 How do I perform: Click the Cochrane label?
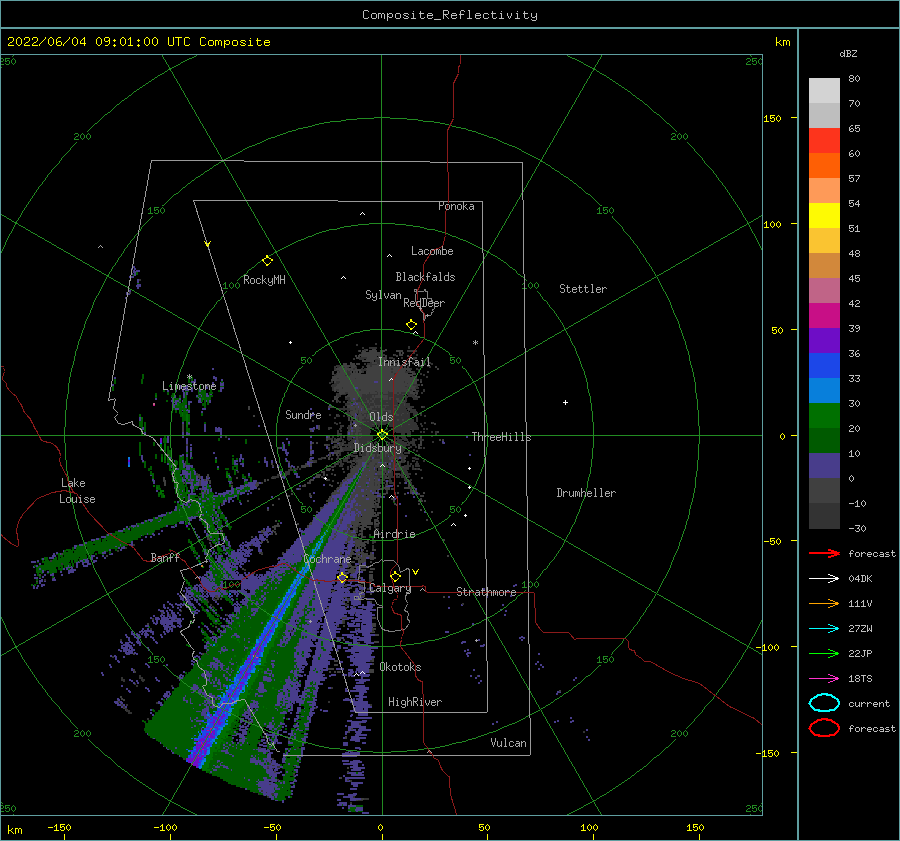327,559
